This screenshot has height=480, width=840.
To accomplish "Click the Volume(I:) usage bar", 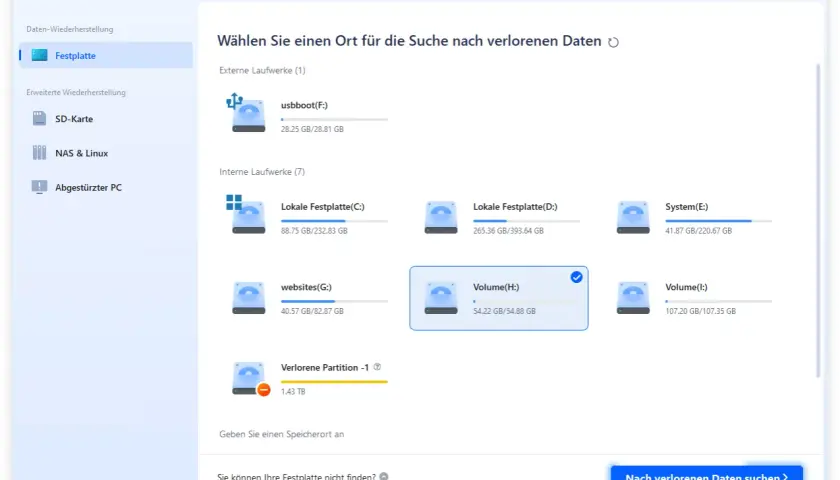I will [x=719, y=301].
